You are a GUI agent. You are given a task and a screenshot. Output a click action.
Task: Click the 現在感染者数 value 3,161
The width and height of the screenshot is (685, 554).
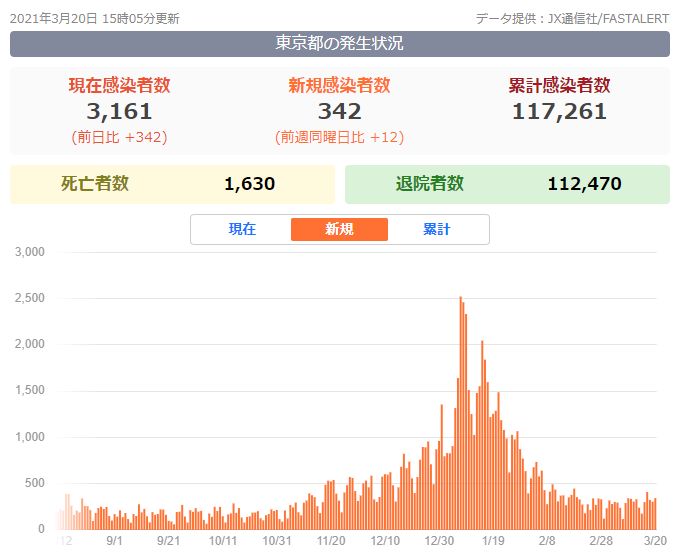click(x=119, y=111)
